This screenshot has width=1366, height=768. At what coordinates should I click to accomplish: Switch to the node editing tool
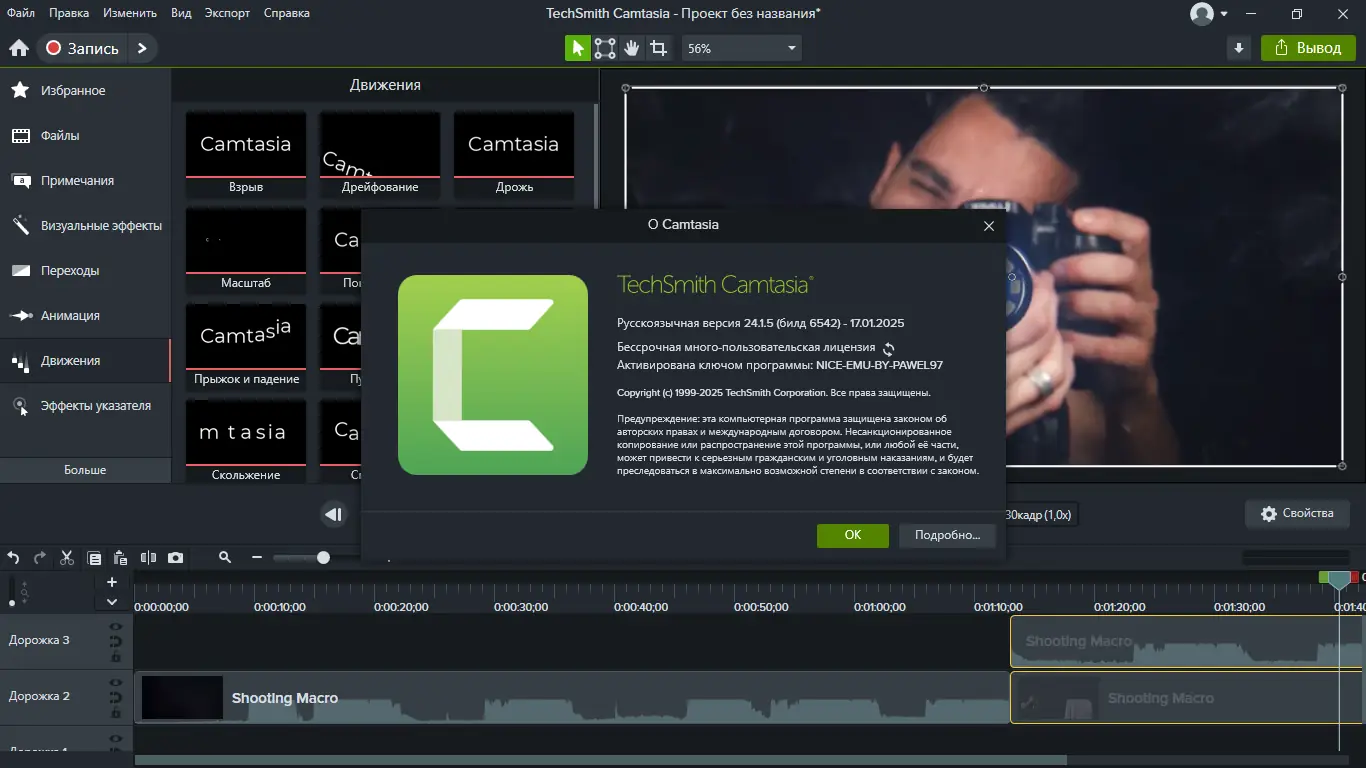point(605,48)
